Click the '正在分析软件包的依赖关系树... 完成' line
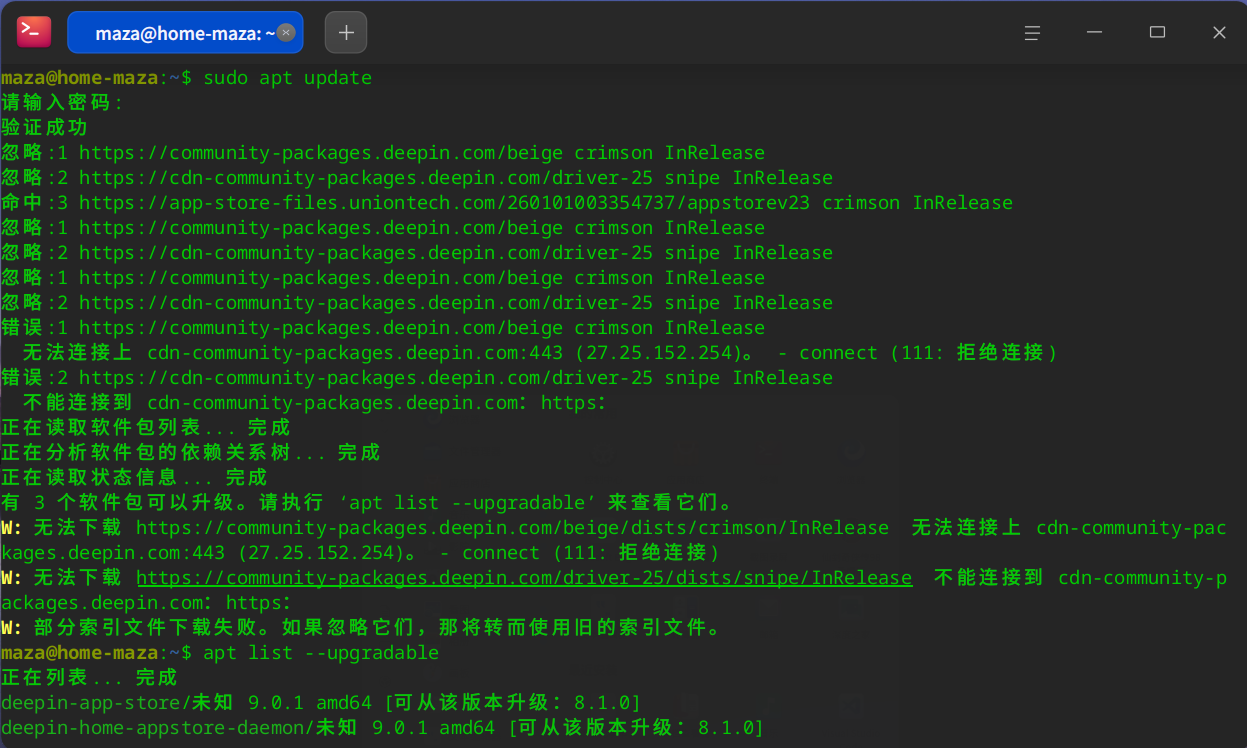The height and width of the screenshot is (748, 1247). pyautogui.click(x=191, y=453)
